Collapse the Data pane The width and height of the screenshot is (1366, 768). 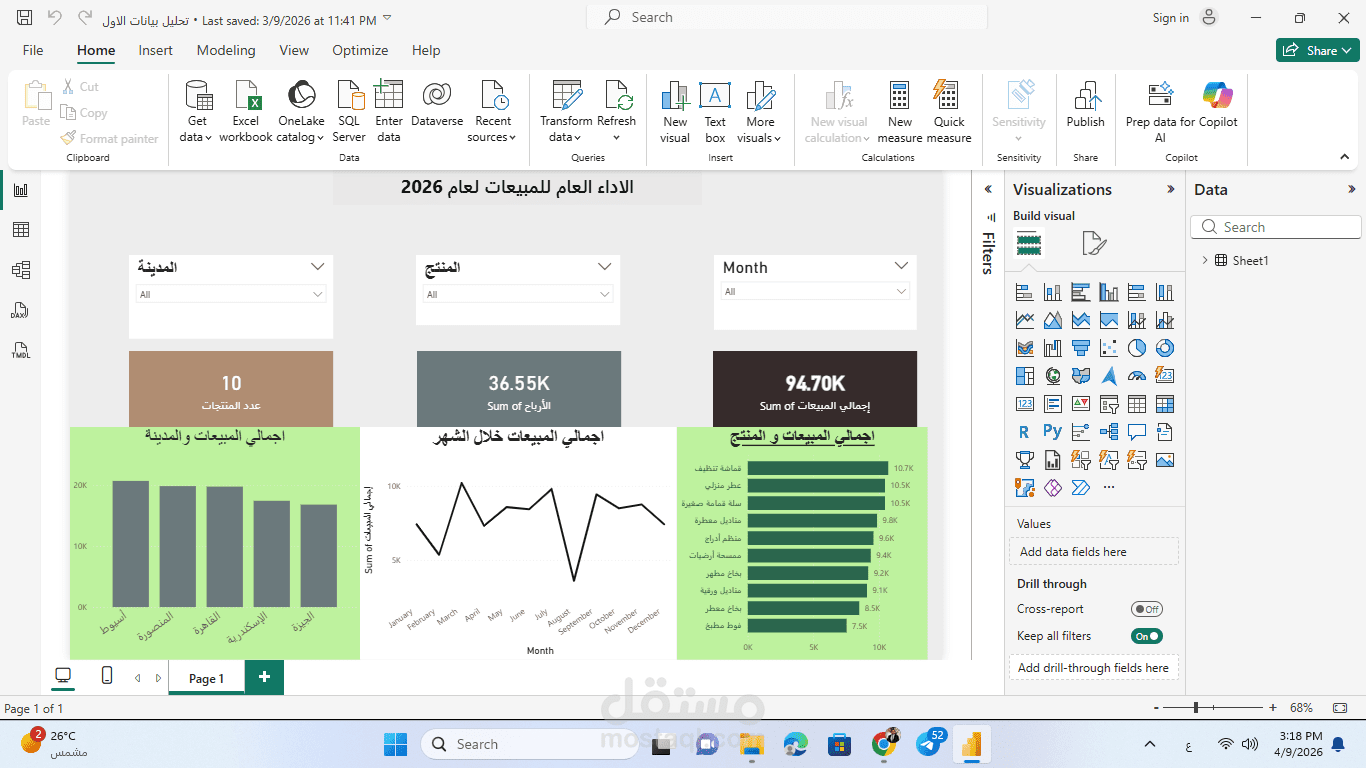click(x=1352, y=190)
